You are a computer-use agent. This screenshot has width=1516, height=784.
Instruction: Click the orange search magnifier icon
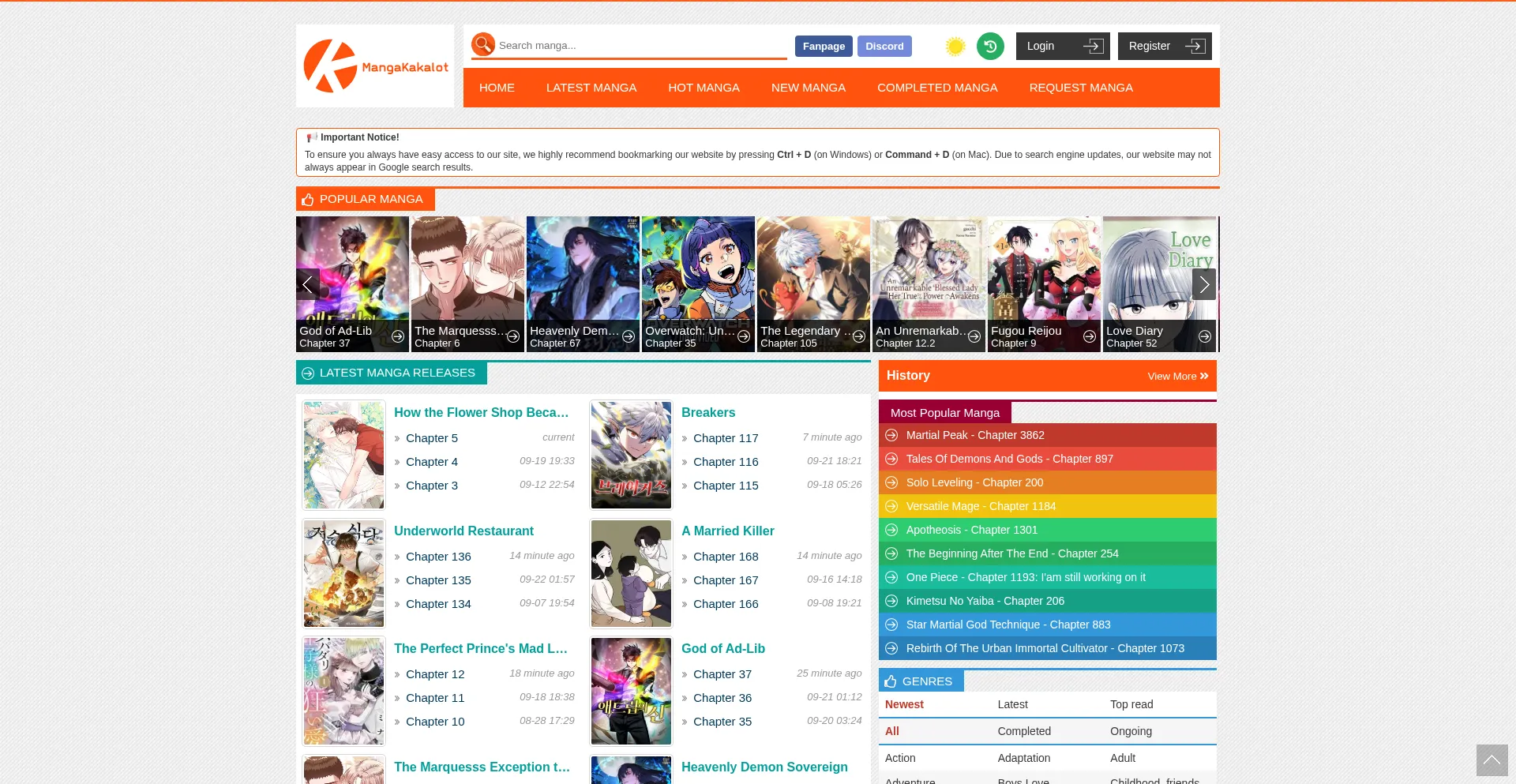tap(483, 45)
